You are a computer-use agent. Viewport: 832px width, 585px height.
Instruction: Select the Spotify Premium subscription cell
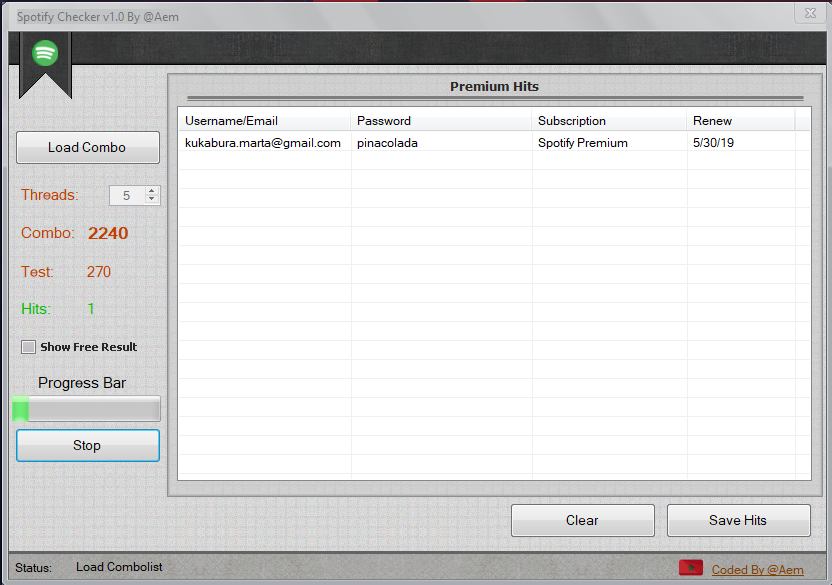583,143
